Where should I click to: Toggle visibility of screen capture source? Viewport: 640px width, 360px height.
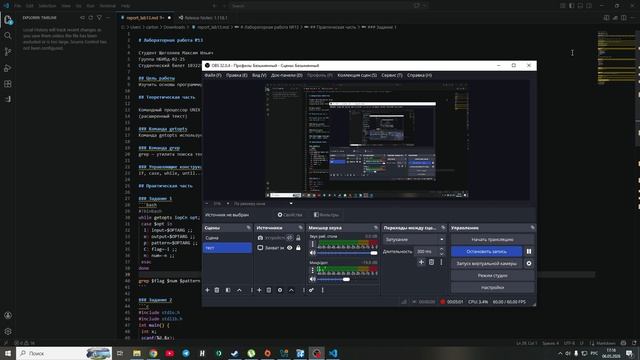pyautogui.click(x=290, y=248)
